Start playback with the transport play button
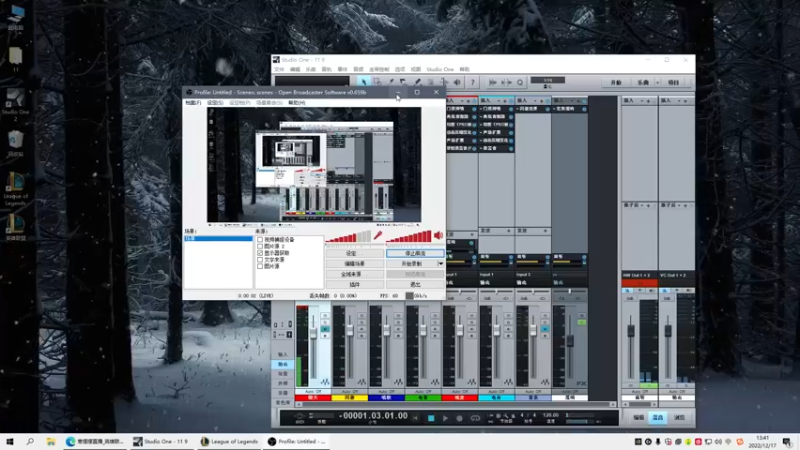Viewport: 800px width, 450px height. (445, 418)
